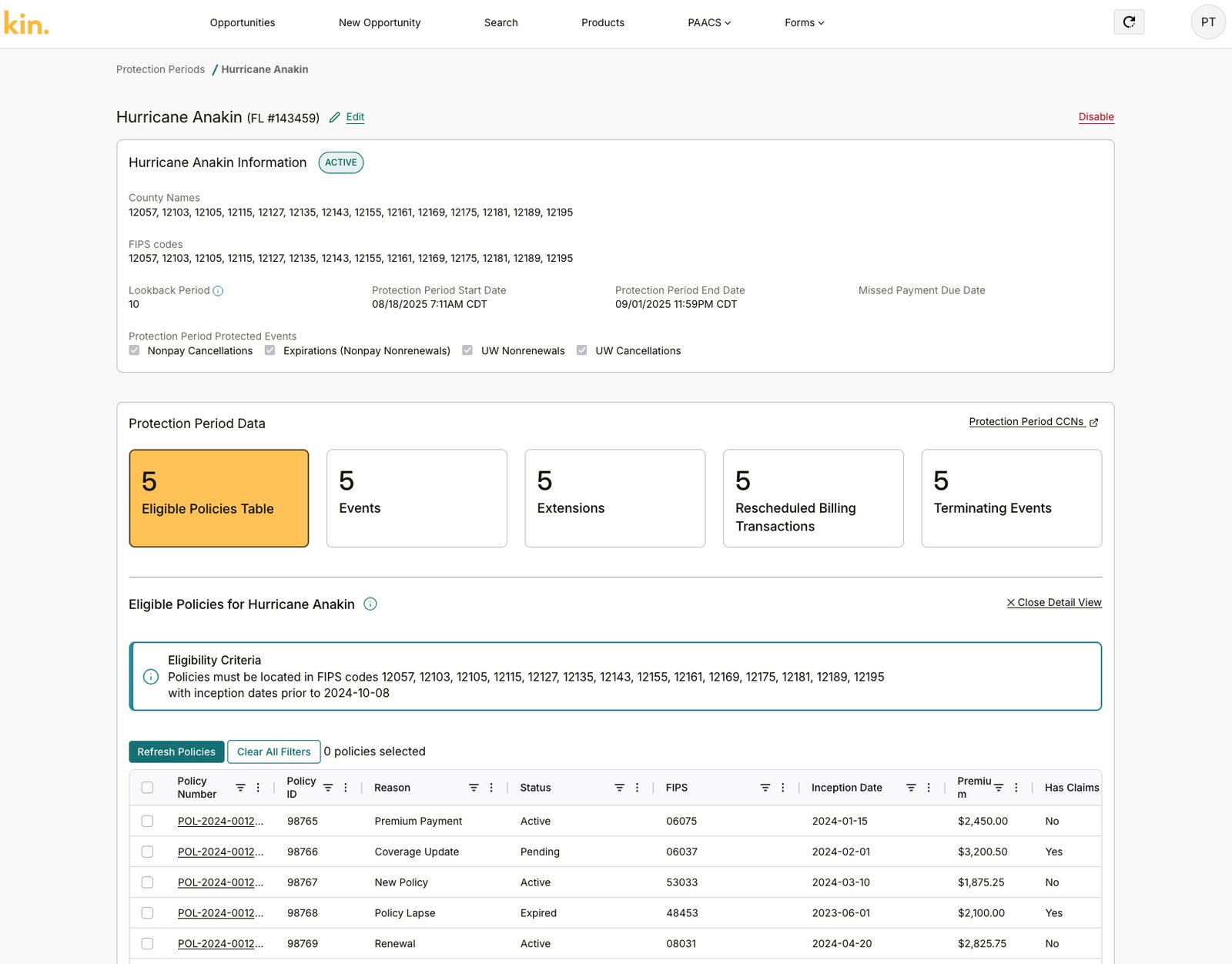Show the Lookback Period info tooltip icon
Screen dimensions: 1232x964
[x=218, y=291]
